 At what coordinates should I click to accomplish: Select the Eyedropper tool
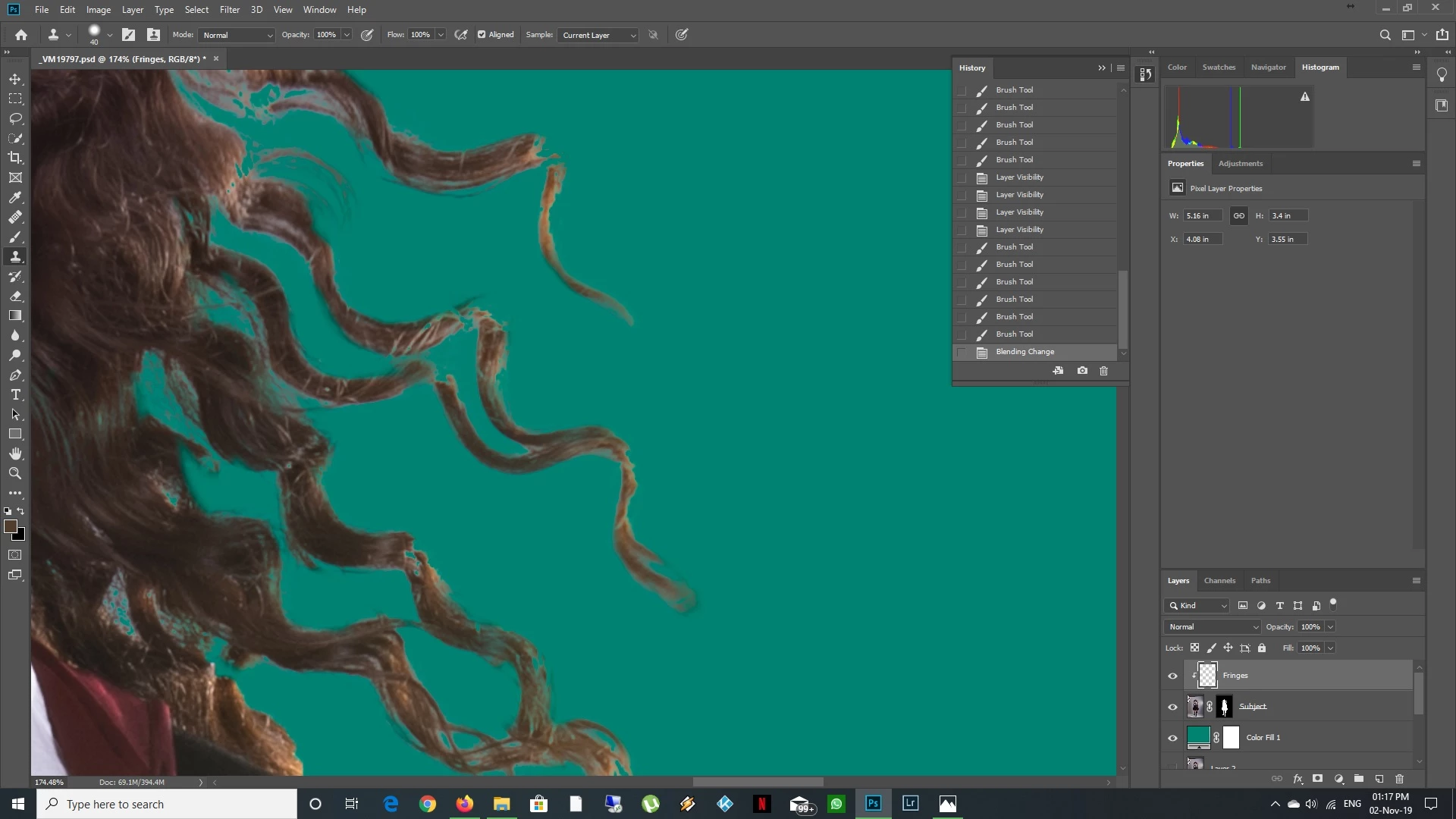tap(15, 197)
